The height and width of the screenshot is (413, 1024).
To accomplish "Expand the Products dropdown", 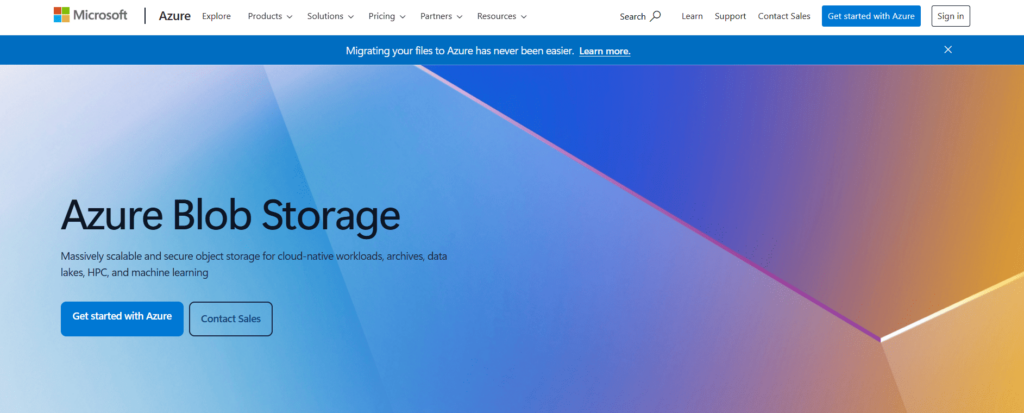I will 270,16.
